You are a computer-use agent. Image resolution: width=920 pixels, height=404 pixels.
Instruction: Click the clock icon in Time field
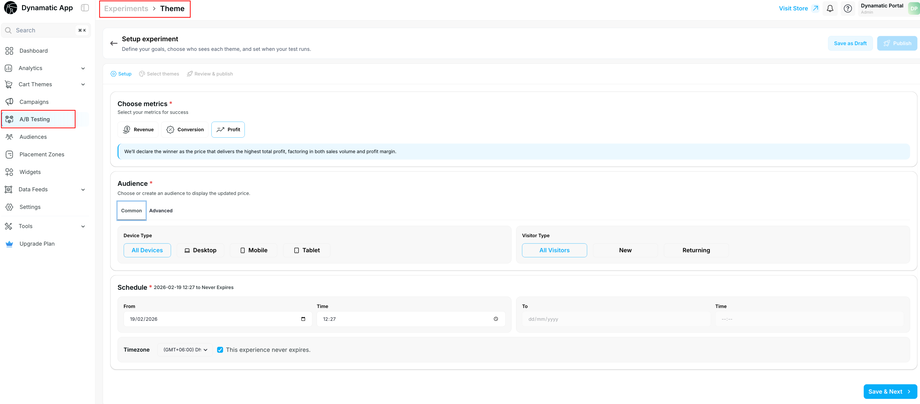pyautogui.click(x=496, y=319)
